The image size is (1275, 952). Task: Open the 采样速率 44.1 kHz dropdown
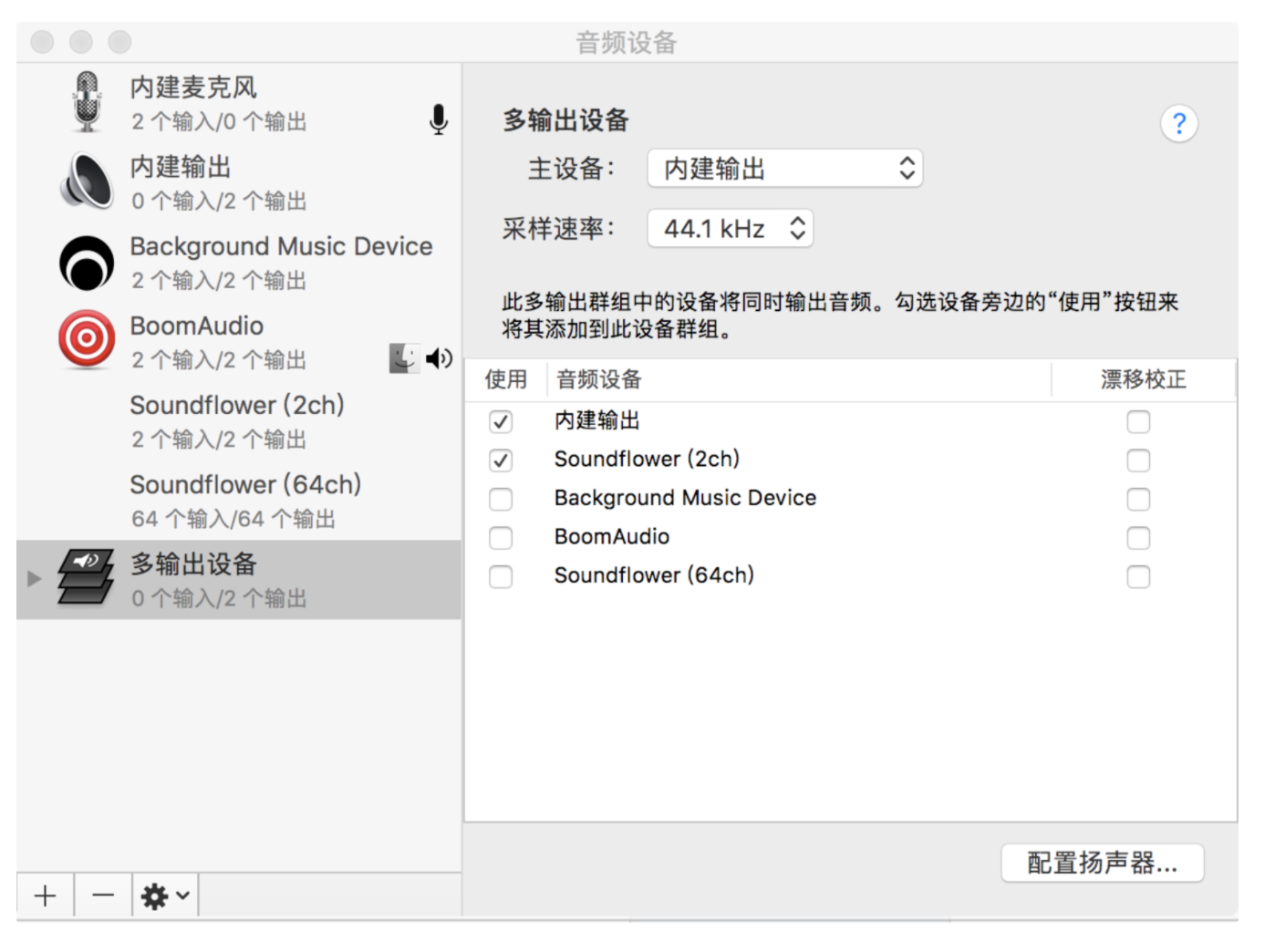(x=730, y=228)
